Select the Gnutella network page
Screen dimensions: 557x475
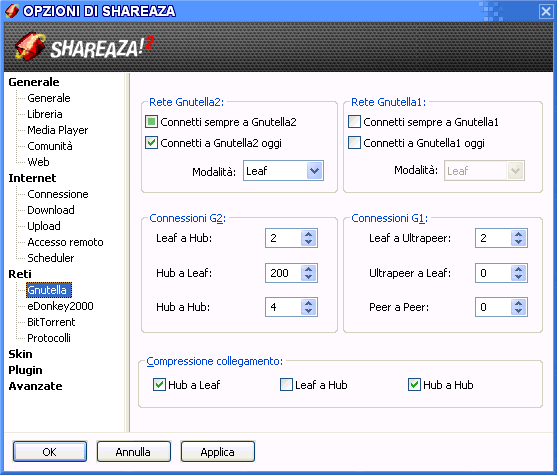click(49, 290)
